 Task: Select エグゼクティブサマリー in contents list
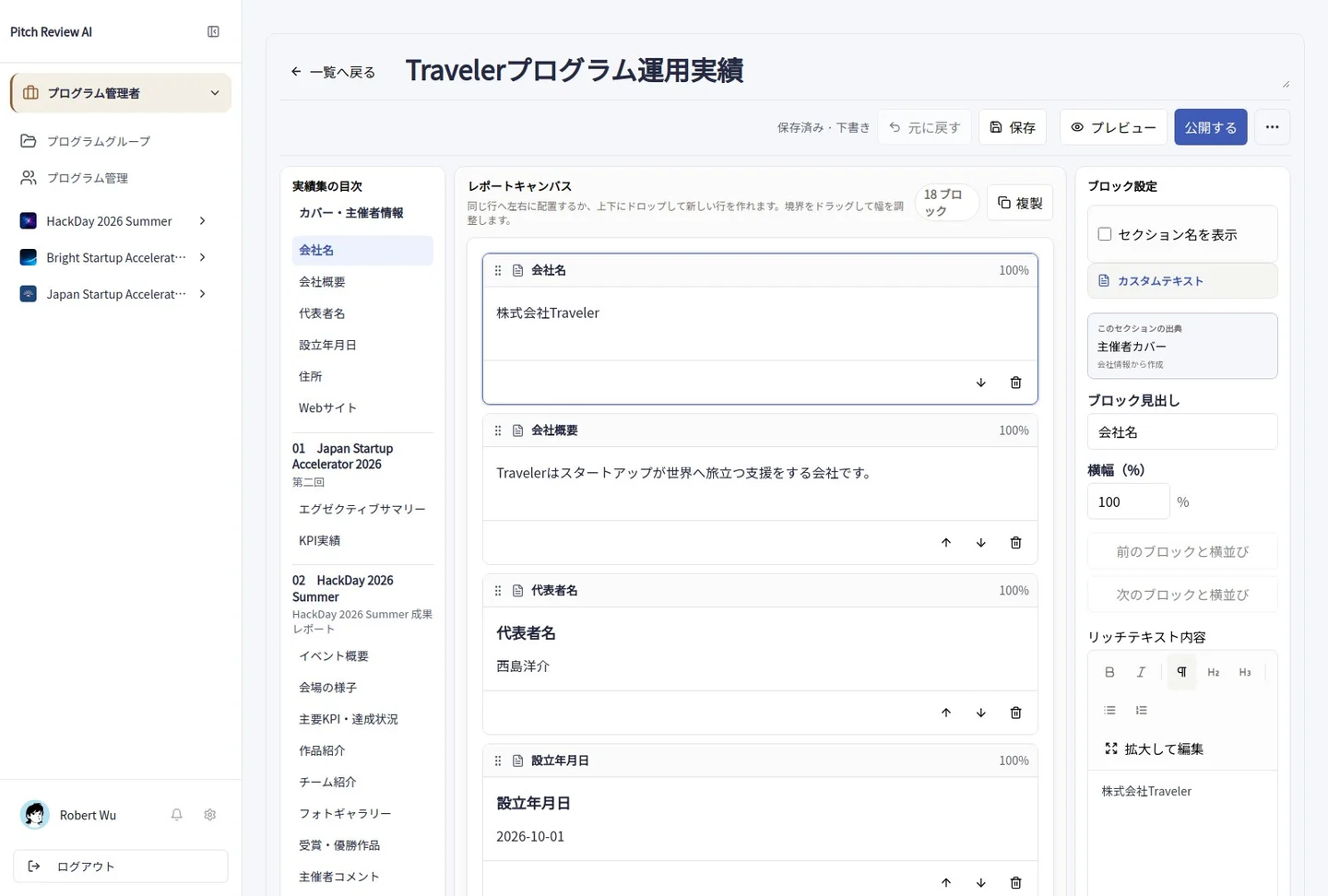(362, 509)
